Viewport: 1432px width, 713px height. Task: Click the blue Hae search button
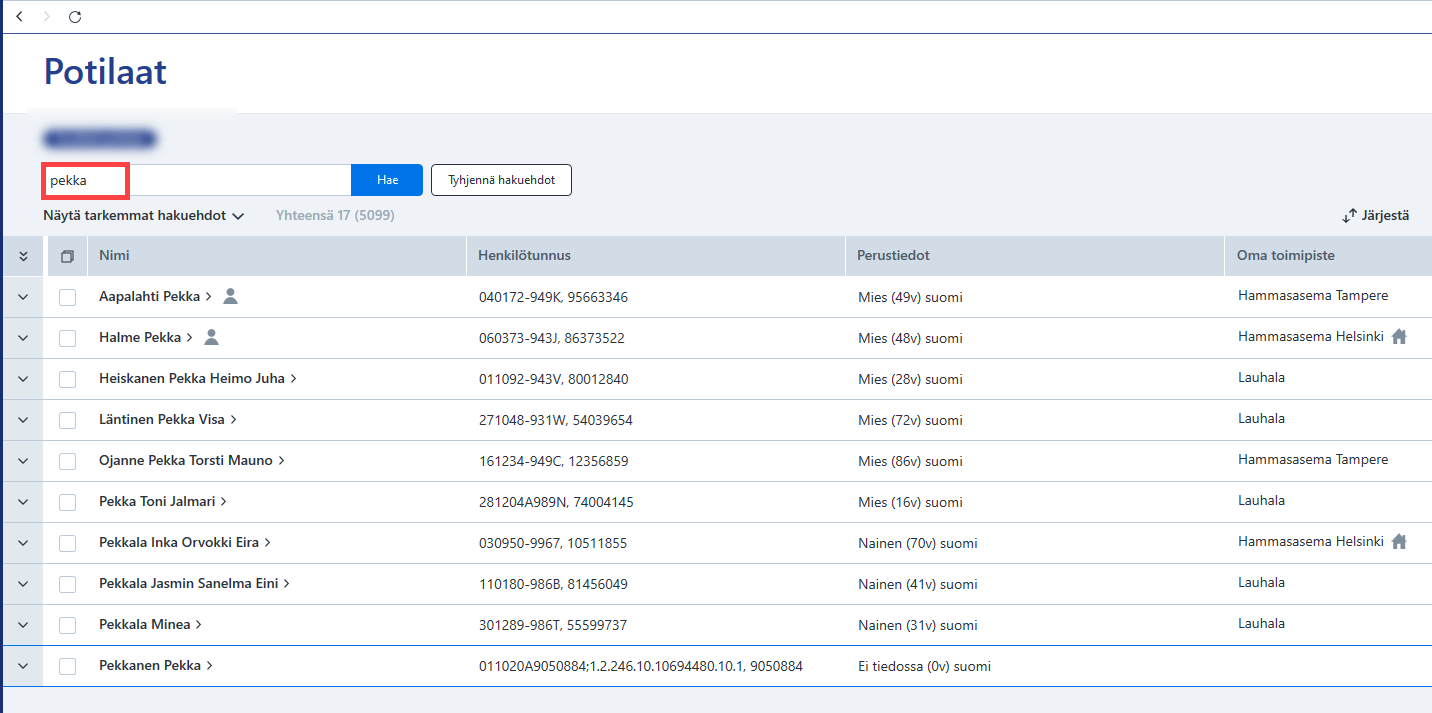[x=387, y=180]
